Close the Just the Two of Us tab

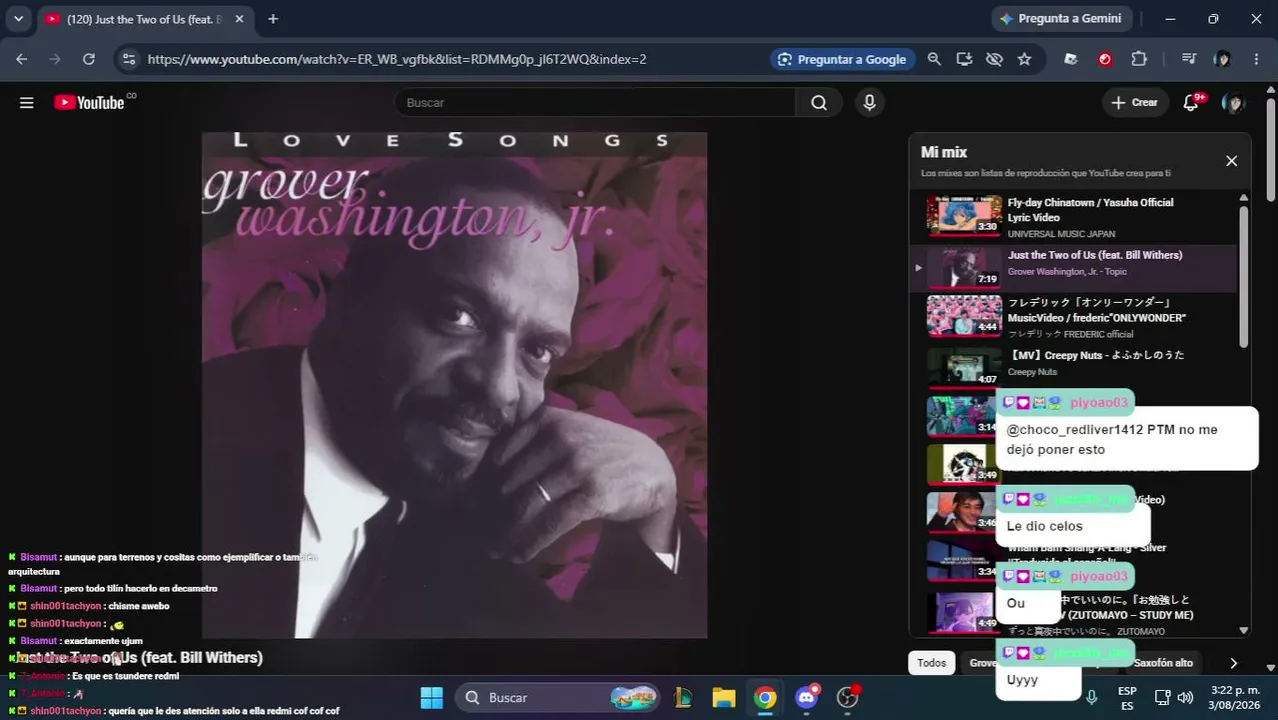(238, 19)
